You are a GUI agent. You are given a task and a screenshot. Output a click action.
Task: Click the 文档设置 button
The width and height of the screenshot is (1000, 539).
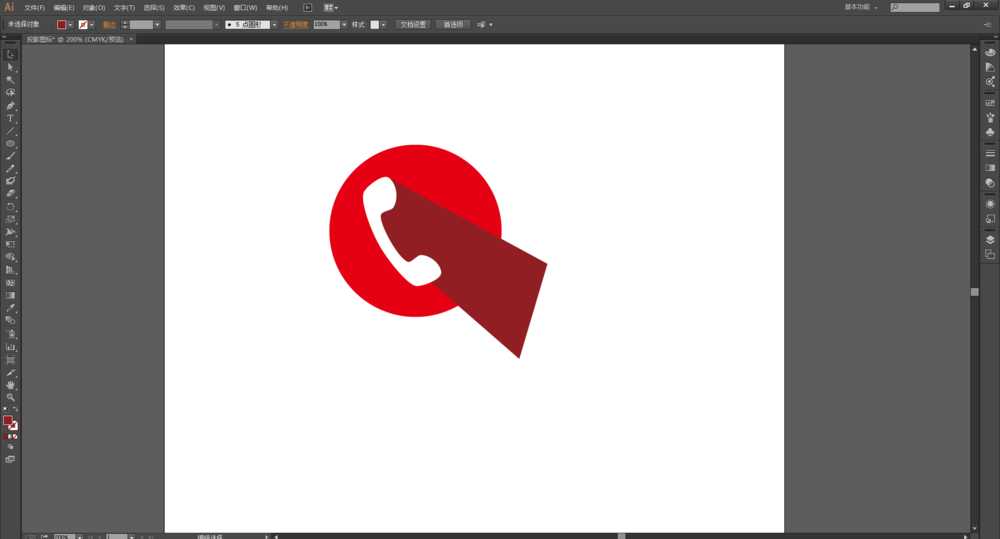[x=413, y=24]
